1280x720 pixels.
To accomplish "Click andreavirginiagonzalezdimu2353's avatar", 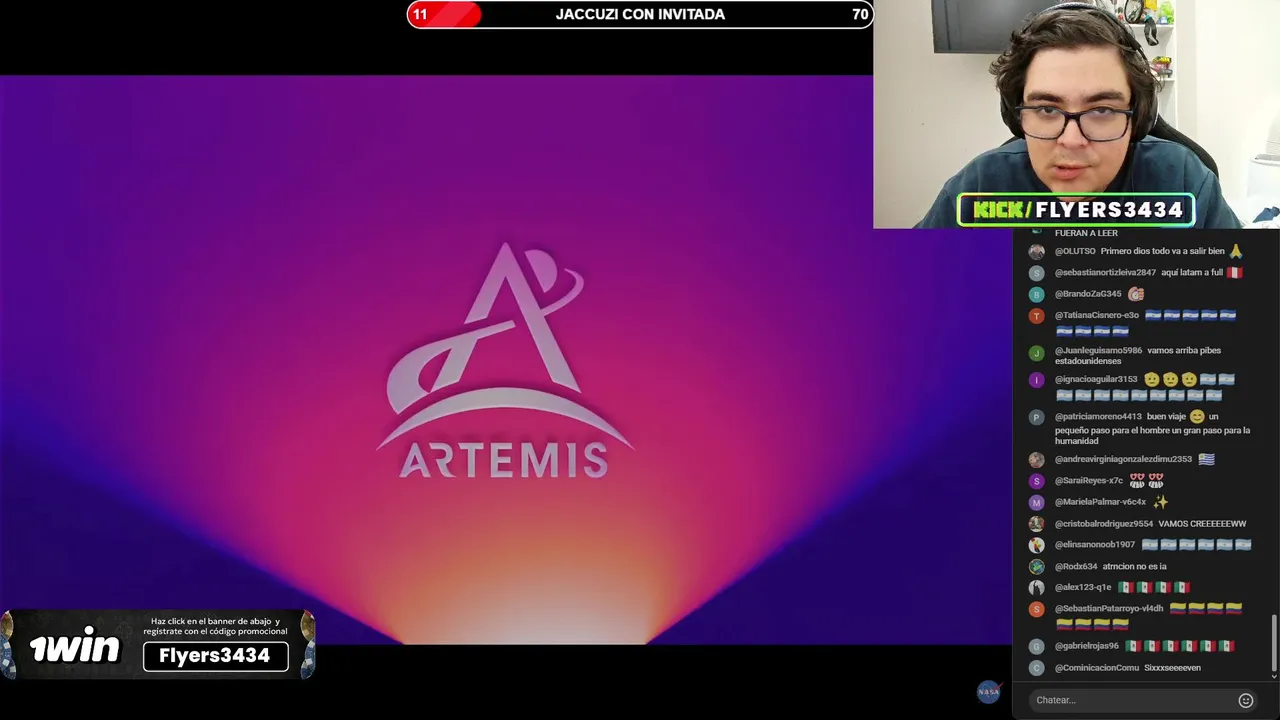I will pos(1036,460).
